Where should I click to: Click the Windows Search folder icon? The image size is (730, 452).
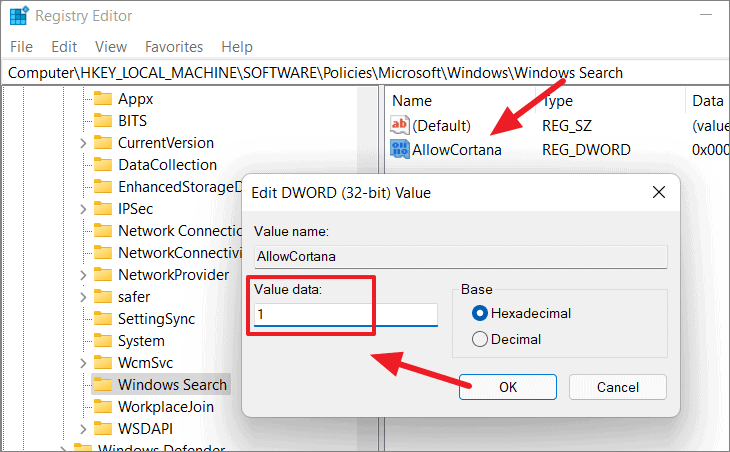click(103, 385)
